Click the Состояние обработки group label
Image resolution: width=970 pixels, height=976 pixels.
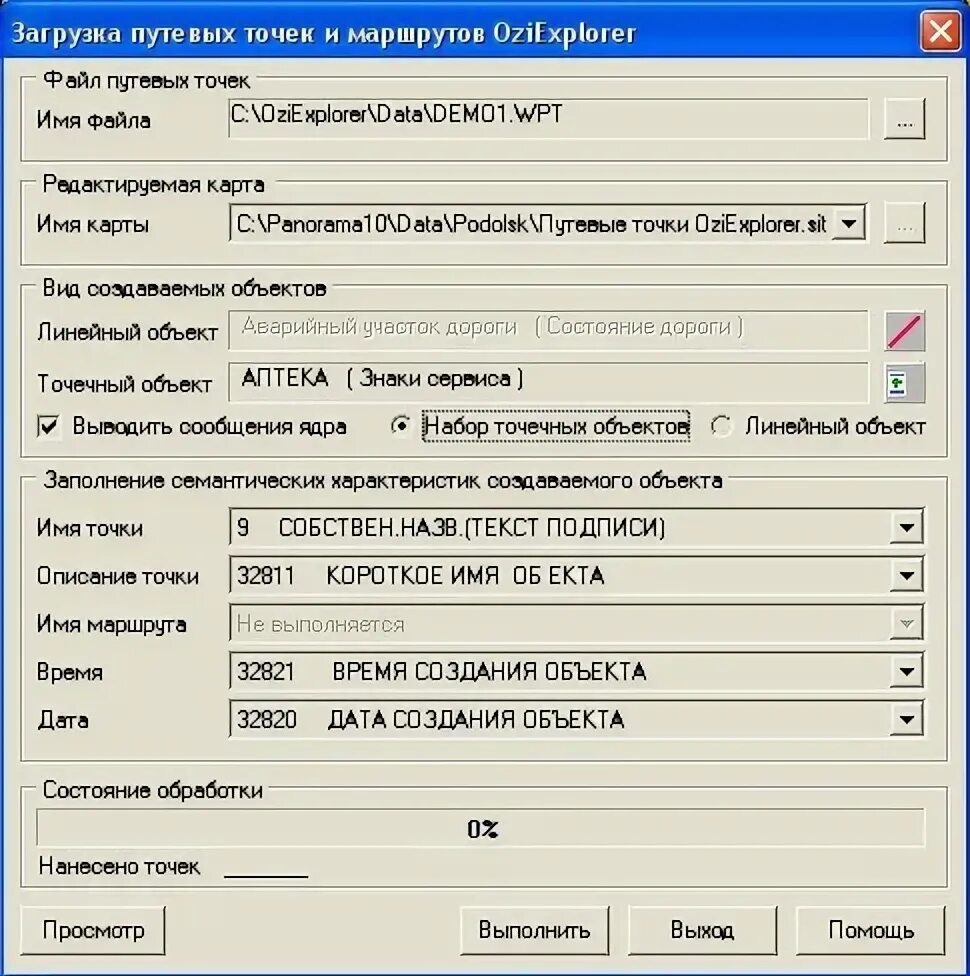click(x=153, y=790)
